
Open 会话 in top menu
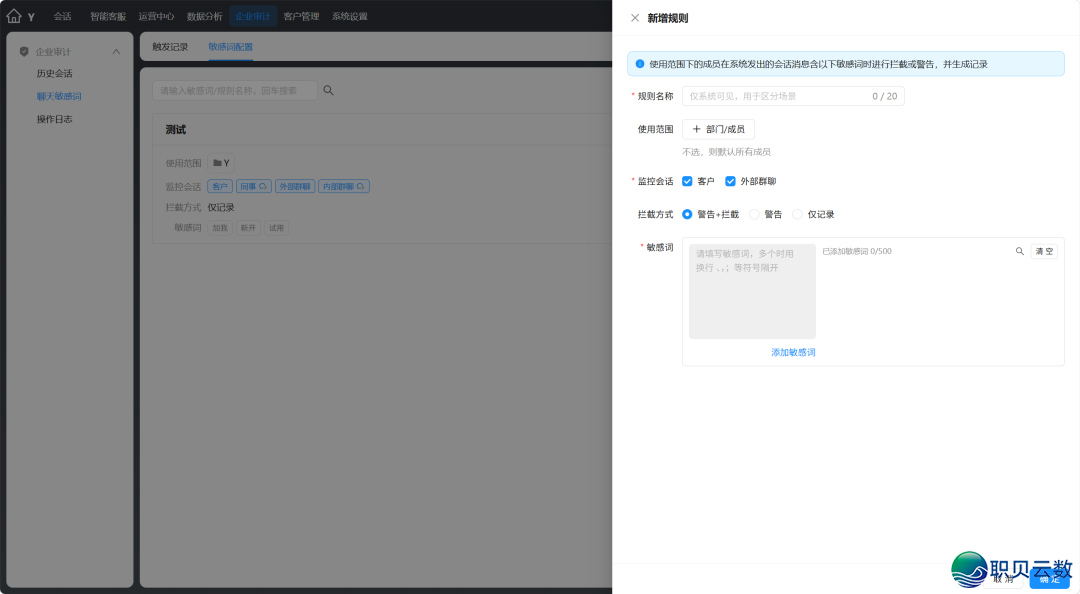coord(63,16)
